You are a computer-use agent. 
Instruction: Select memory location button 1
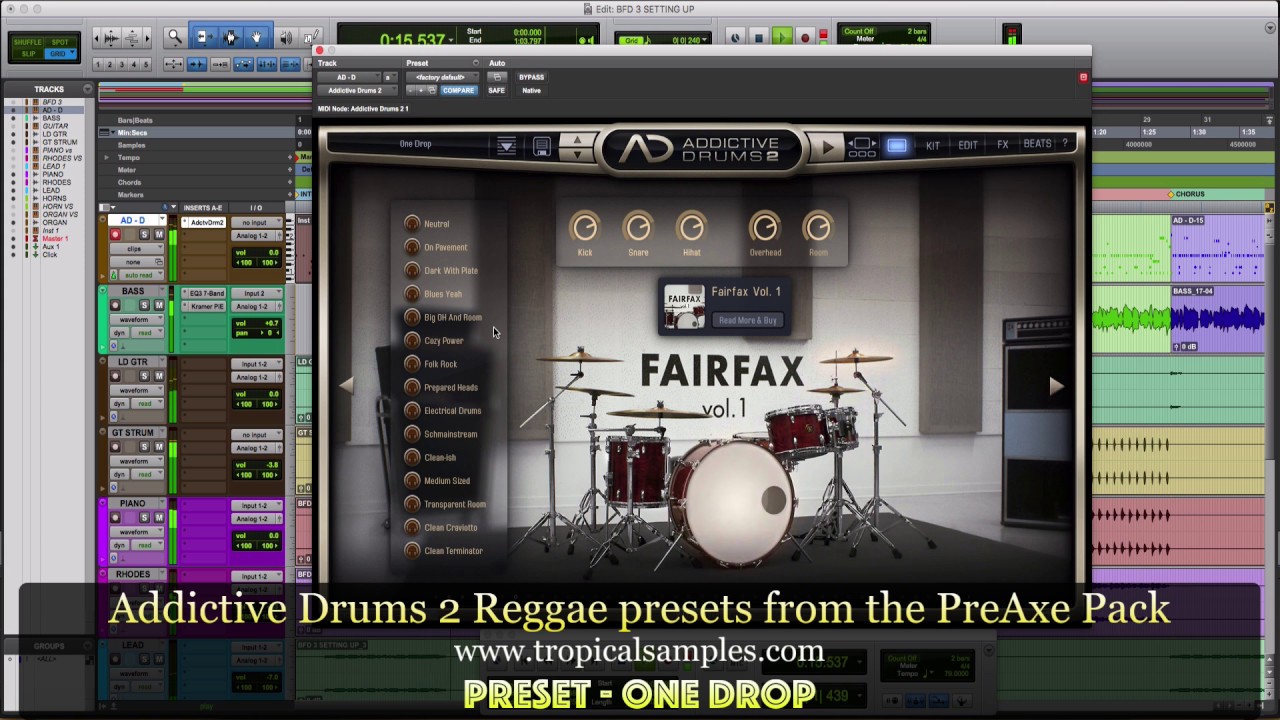point(98,65)
